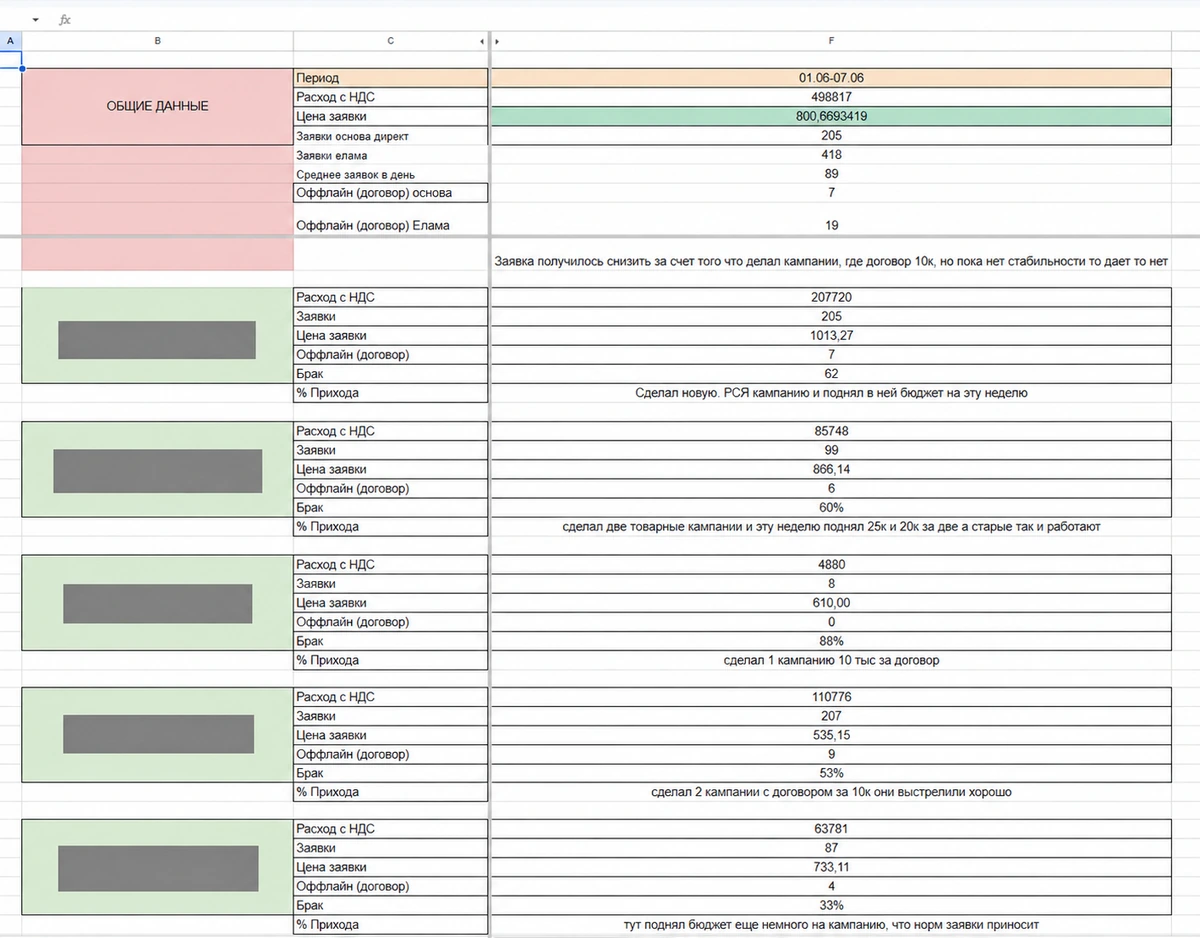This screenshot has width=1200, height=938.
Task: Select column F header
Action: click(x=831, y=41)
